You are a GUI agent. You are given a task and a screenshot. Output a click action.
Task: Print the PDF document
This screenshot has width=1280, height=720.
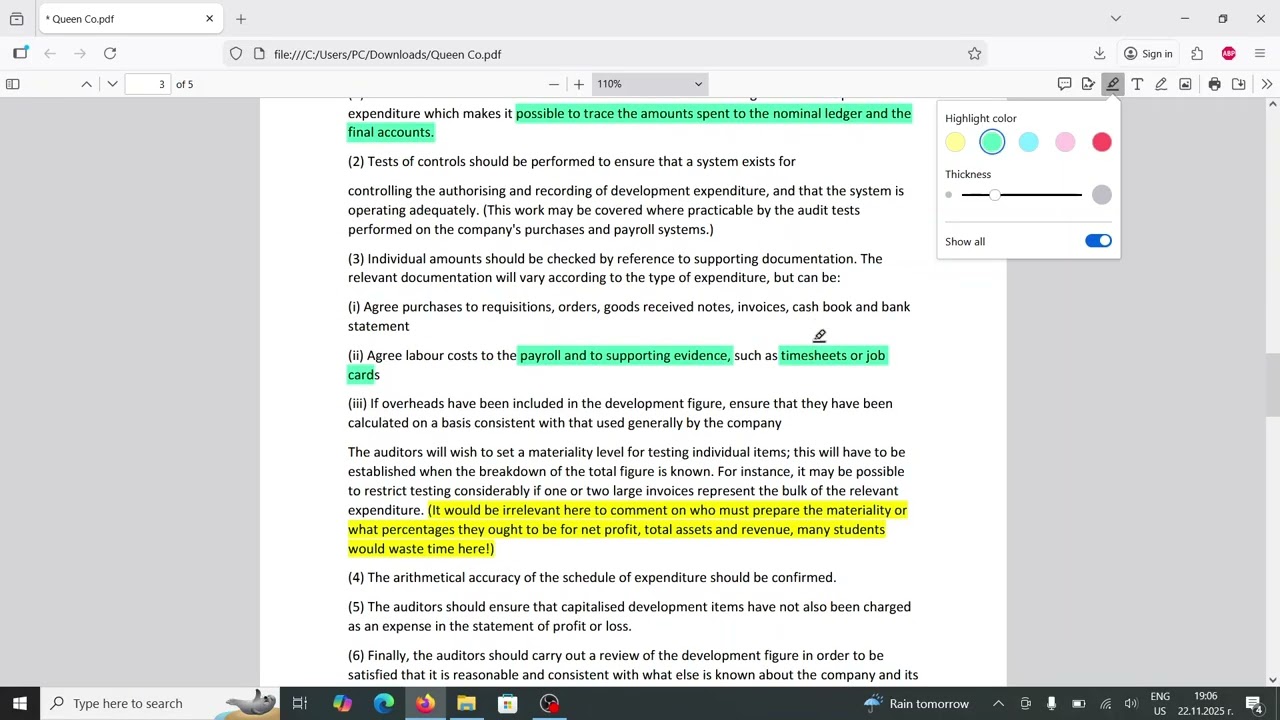point(1214,84)
